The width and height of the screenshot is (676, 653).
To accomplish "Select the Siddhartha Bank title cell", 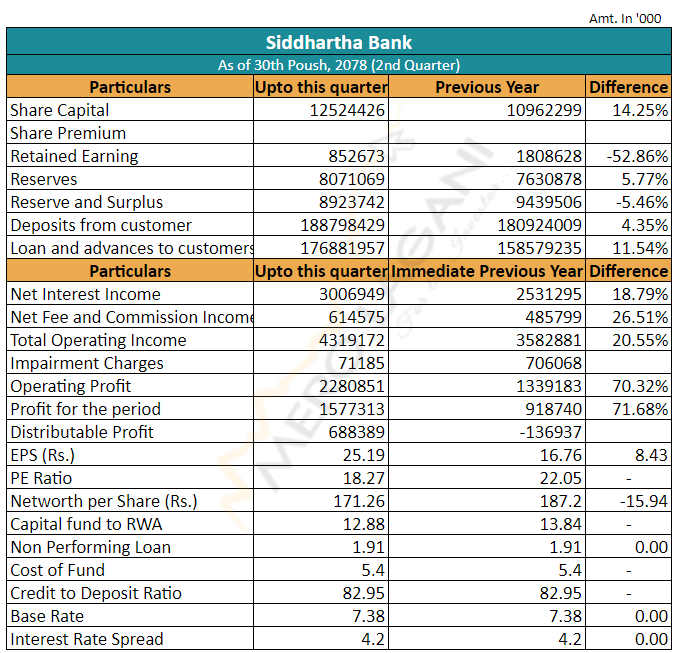I will 339,42.
